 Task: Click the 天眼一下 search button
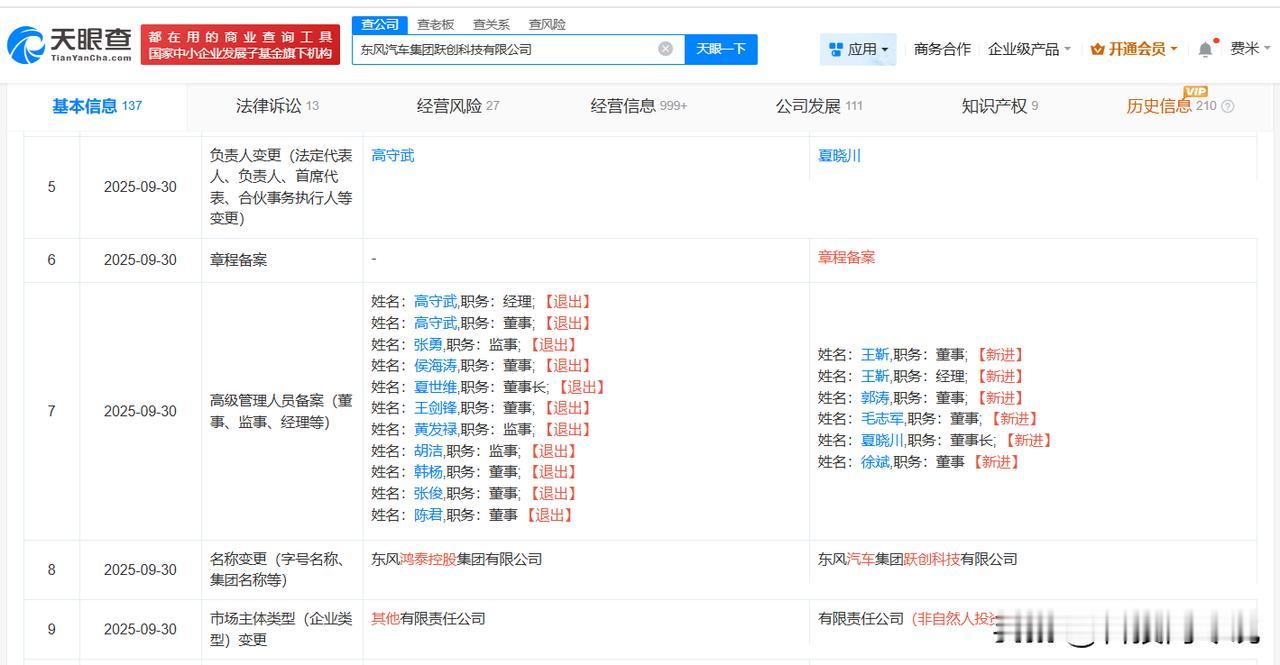point(721,49)
